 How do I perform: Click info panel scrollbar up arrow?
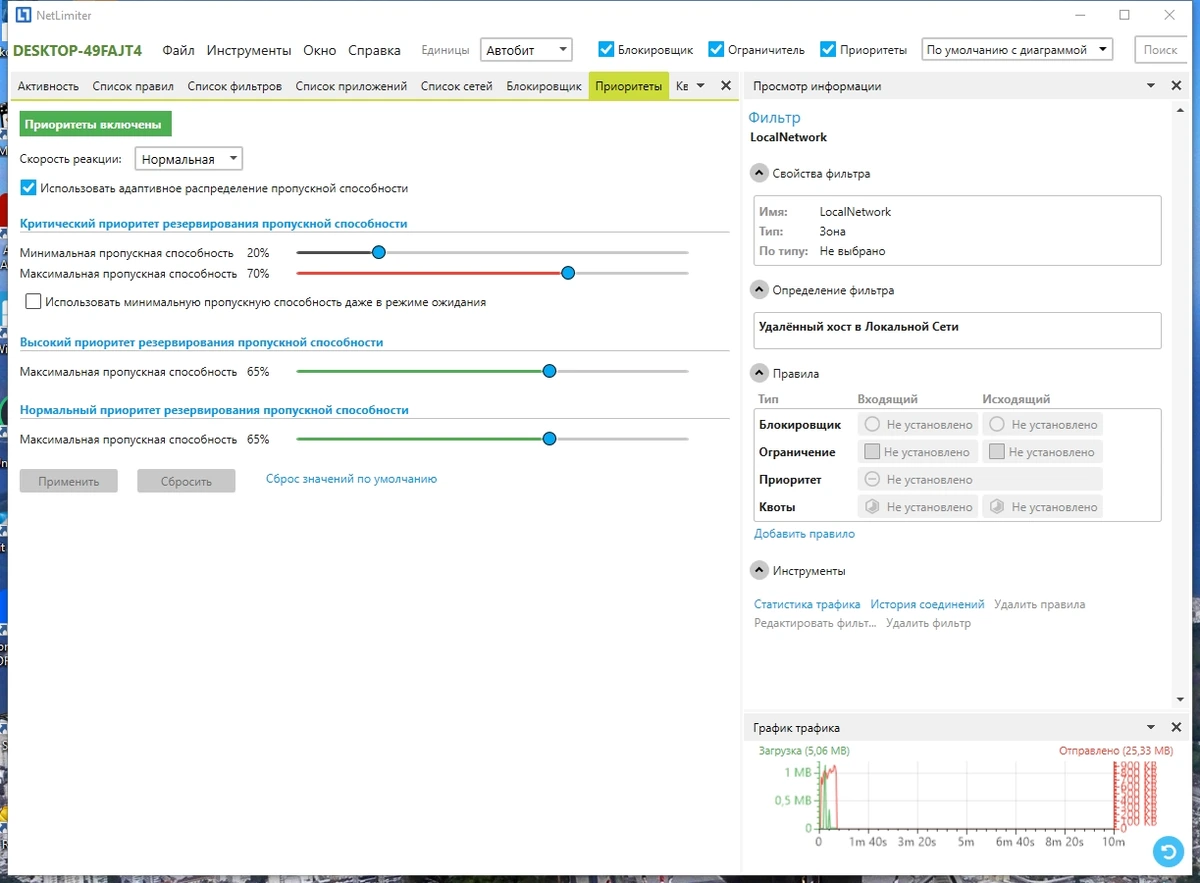[x=1181, y=110]
